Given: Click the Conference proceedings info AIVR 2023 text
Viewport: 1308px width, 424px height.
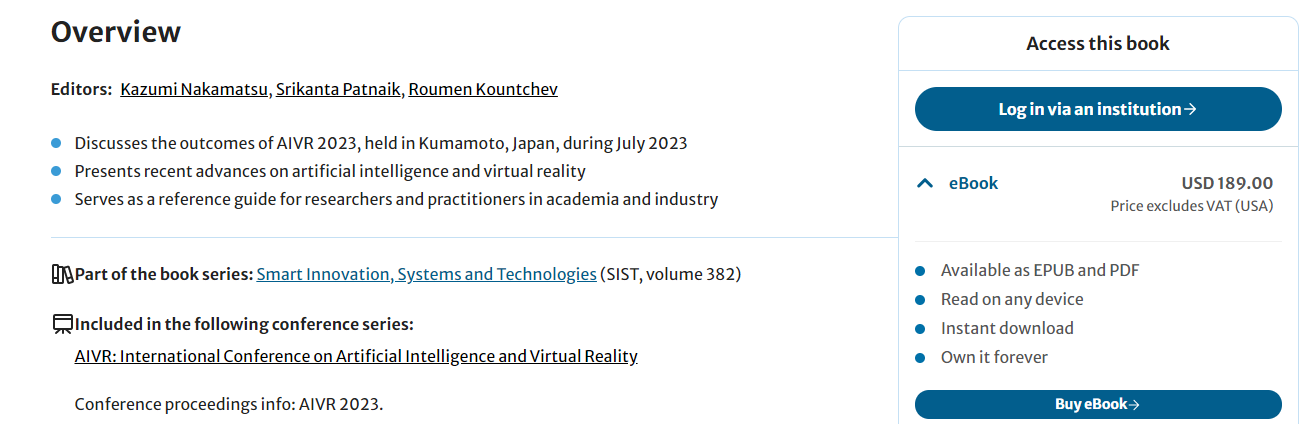Looking at the screenshot, I should tap(229, 405).
